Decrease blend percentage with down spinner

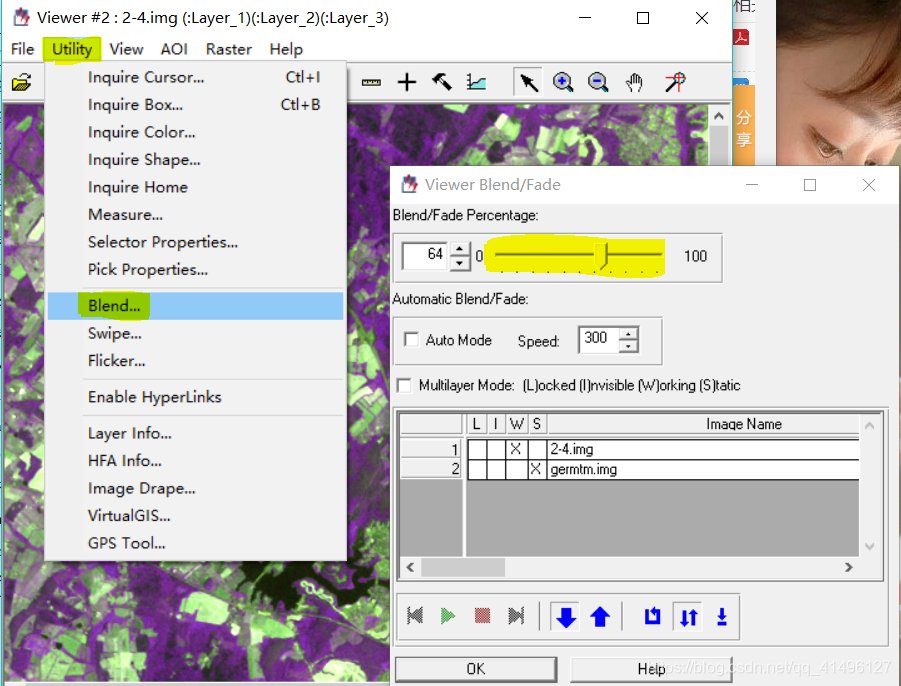click(460, 263)
